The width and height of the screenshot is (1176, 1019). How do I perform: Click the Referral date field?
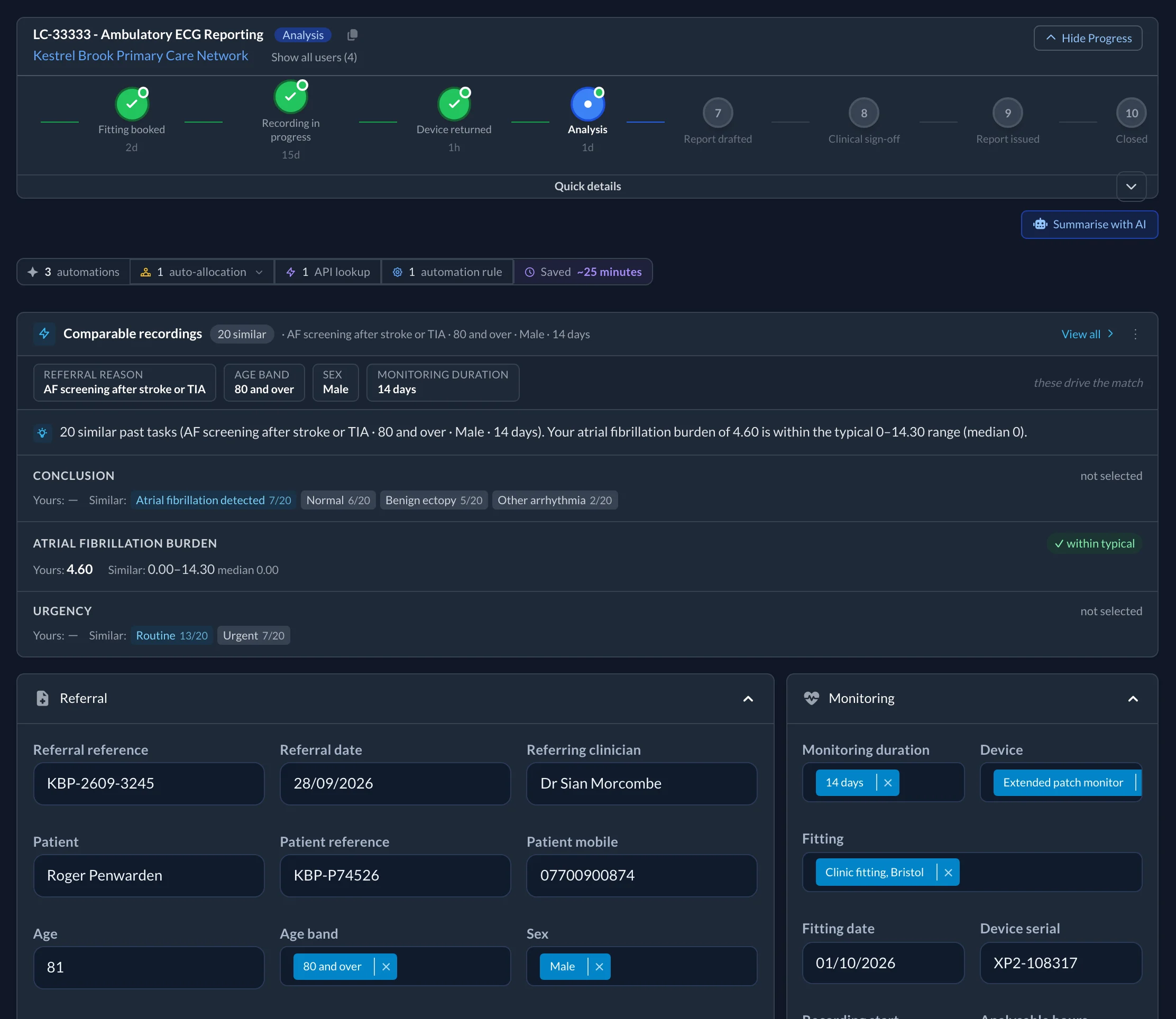point(395,784)
